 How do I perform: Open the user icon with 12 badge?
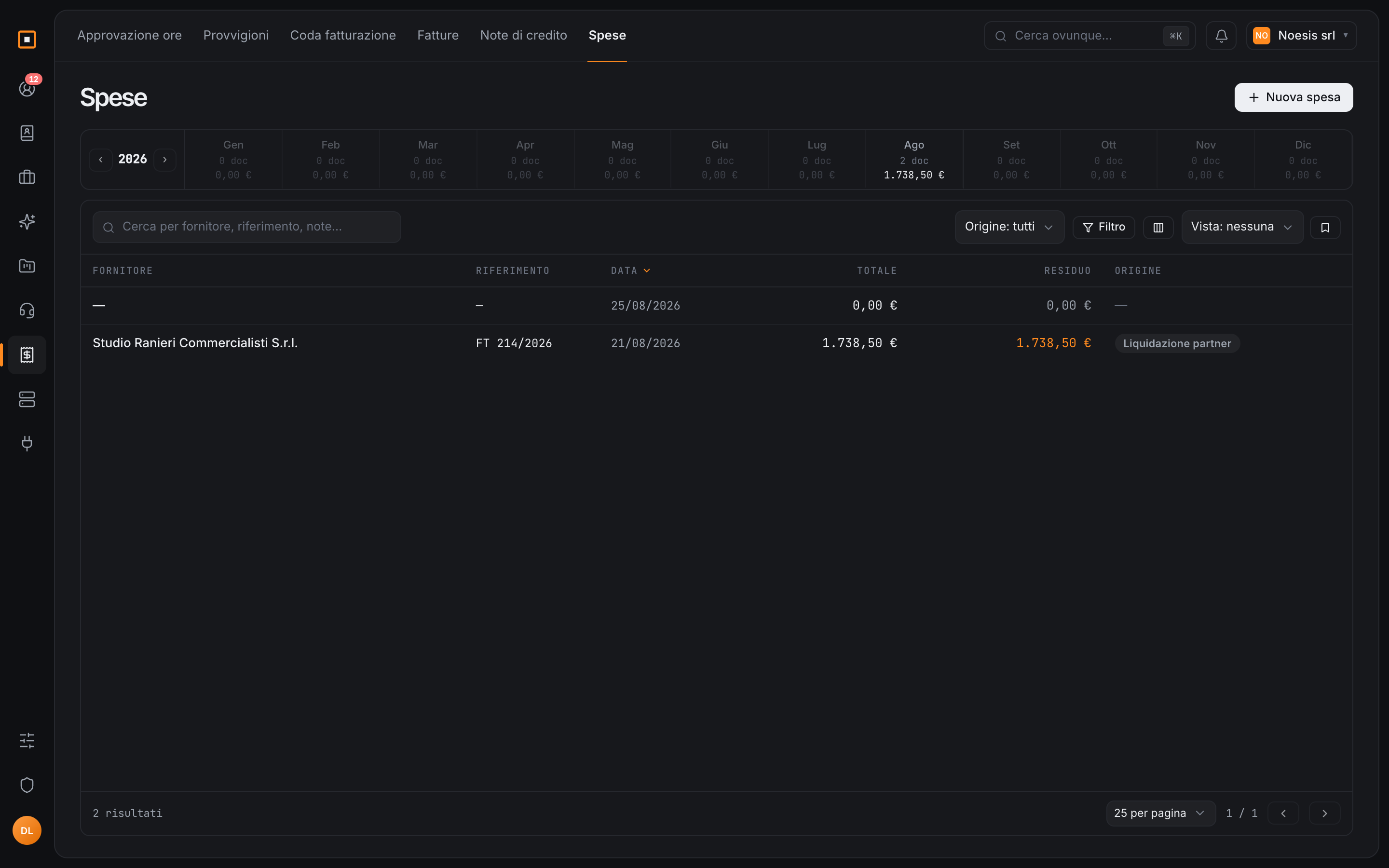pyautogui.click(x=27, y=88)
